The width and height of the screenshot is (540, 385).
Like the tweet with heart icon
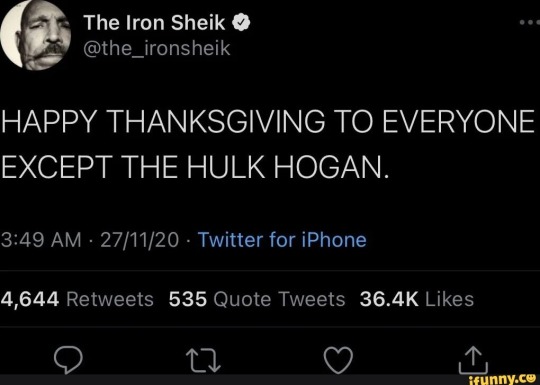coord(339,360)
